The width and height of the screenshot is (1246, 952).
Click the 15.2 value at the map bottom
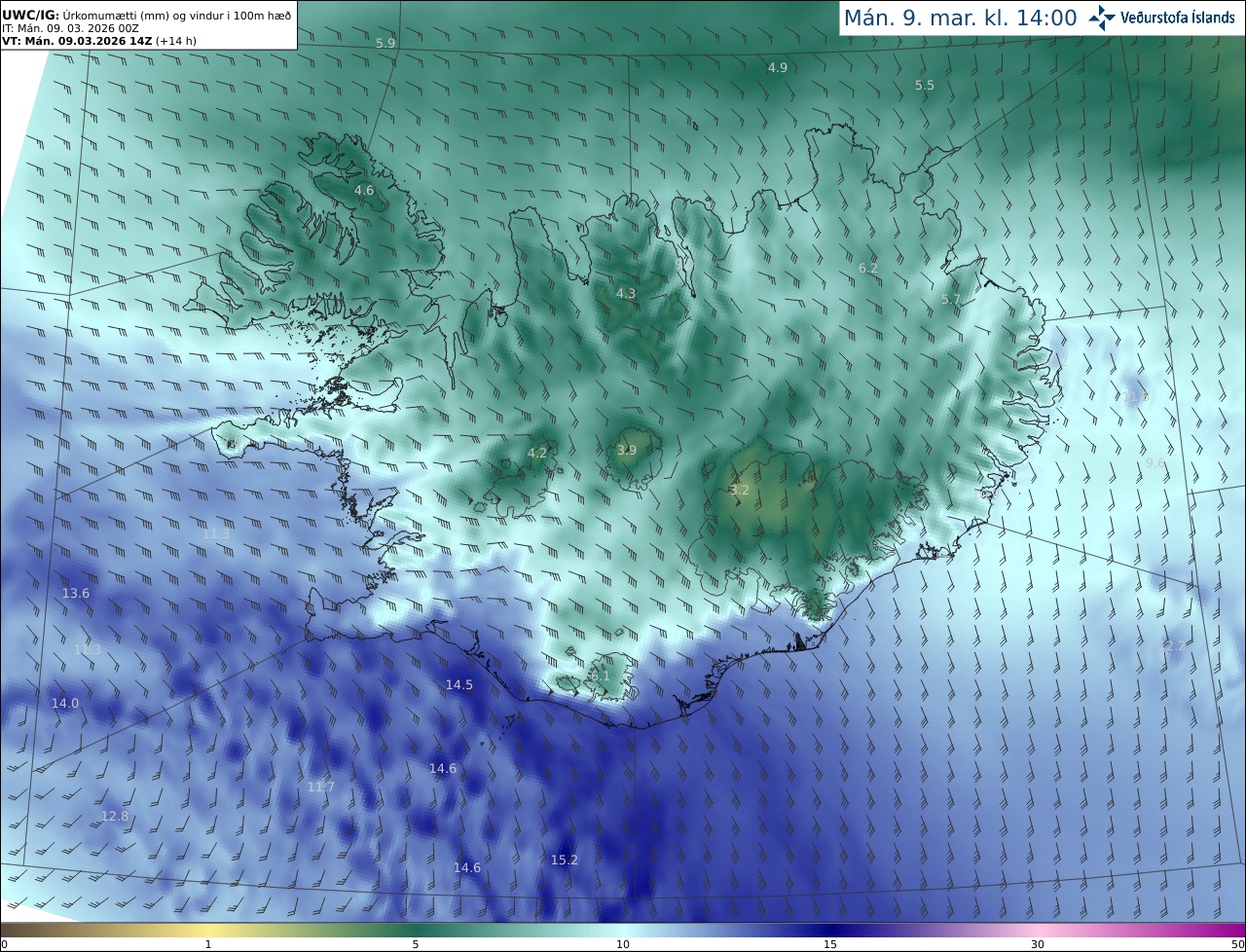[x=565, y=860]
